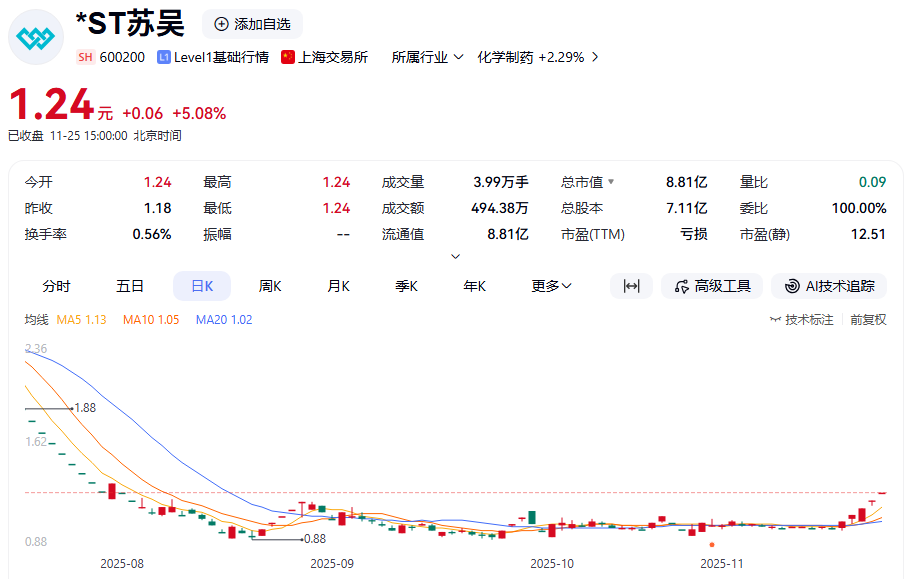The image size is (915, 579).
Task: Toggle 前复权 price adjustment mode
Action: 868,320
